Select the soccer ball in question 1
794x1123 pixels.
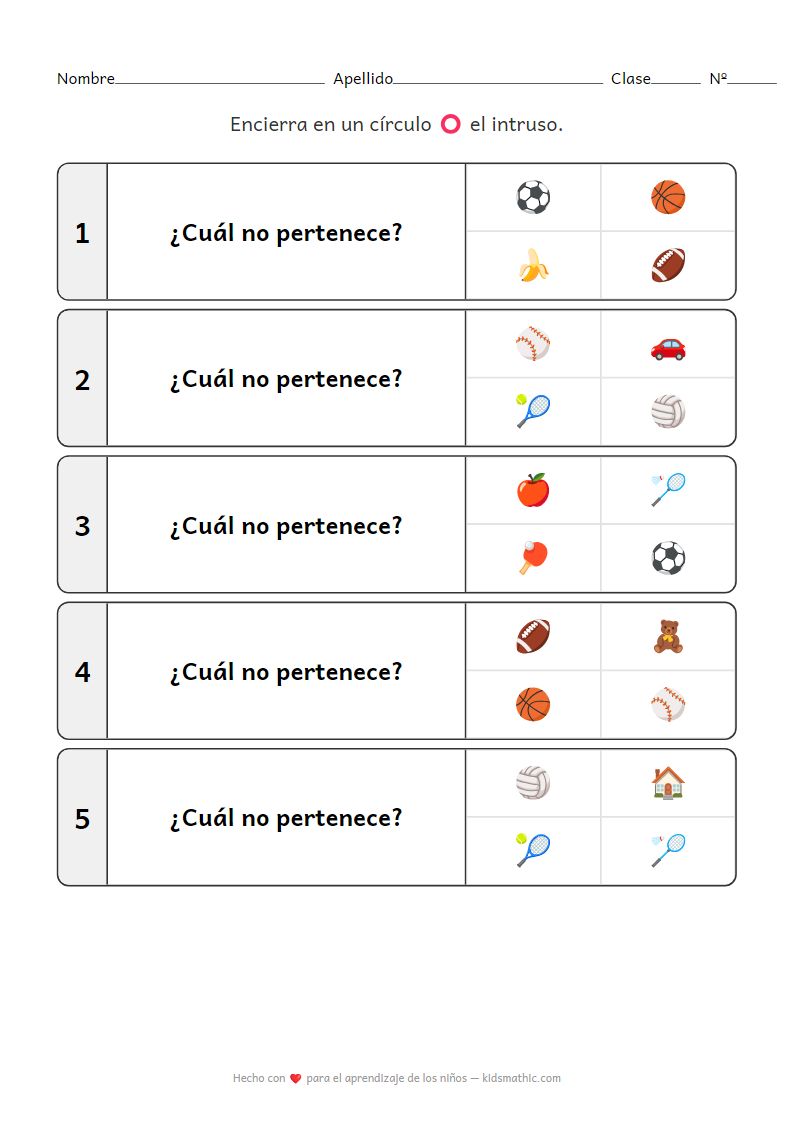533,197
